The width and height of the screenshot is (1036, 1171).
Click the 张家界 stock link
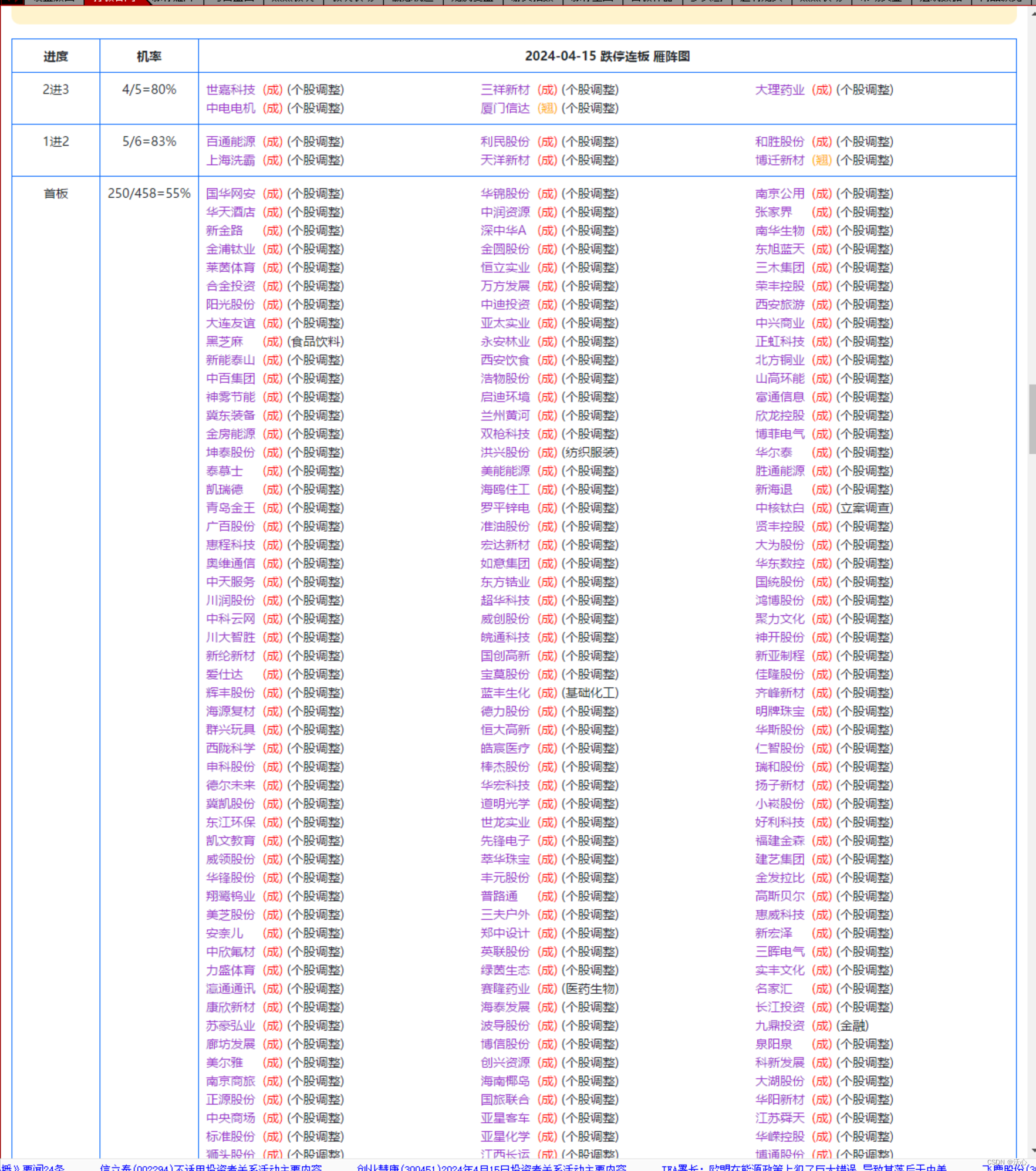pos(774,212)
